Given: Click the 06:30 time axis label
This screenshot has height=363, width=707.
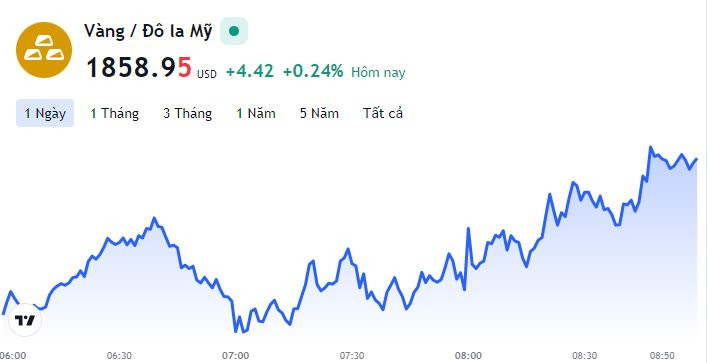Looking at the screenshot, I should tap(119, 355).
